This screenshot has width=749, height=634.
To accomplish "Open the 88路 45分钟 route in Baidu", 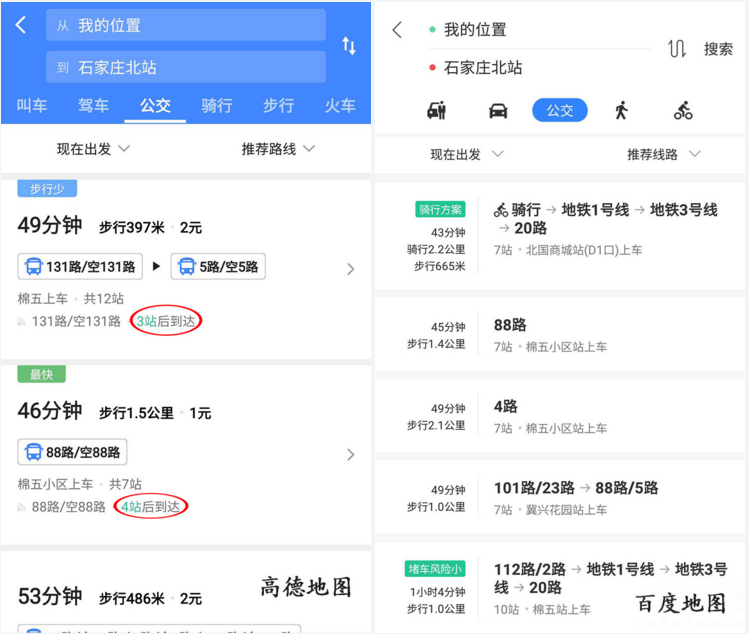I will (560, 335).
